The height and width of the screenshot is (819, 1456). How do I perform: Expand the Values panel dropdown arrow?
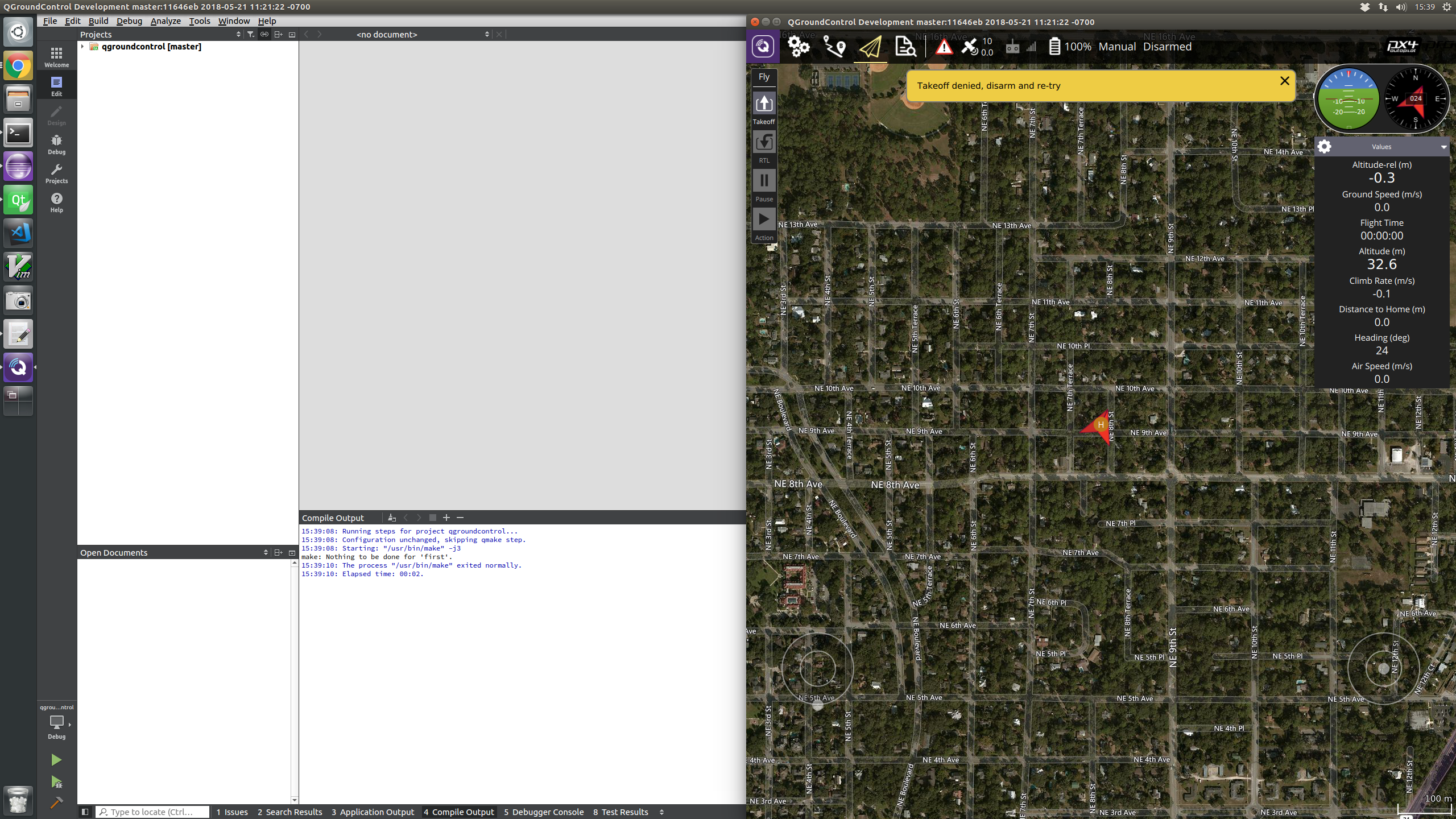(x=1443, y=147)
